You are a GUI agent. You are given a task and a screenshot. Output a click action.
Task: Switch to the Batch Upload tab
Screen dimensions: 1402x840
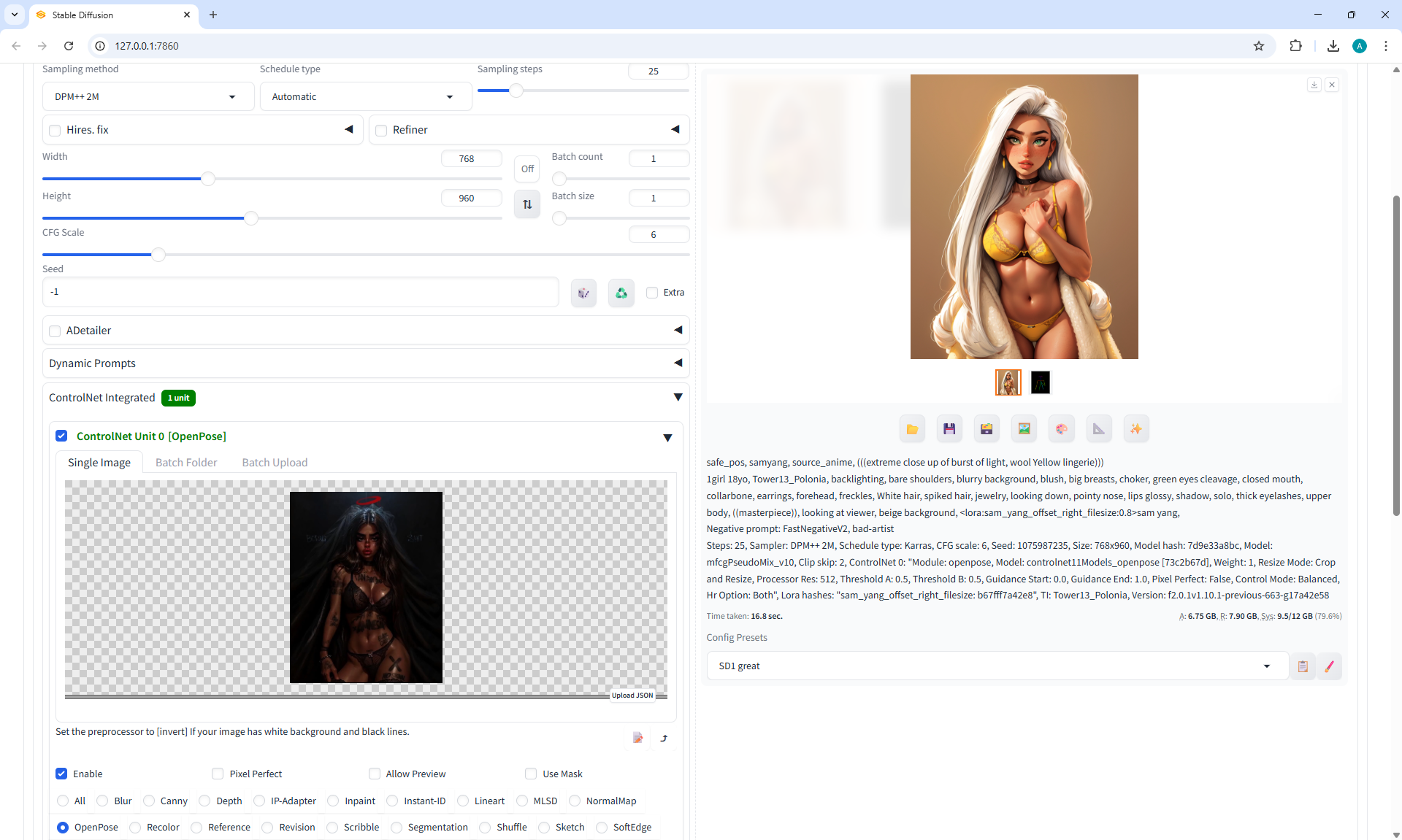pyautogui.click(x=275, y=463)
